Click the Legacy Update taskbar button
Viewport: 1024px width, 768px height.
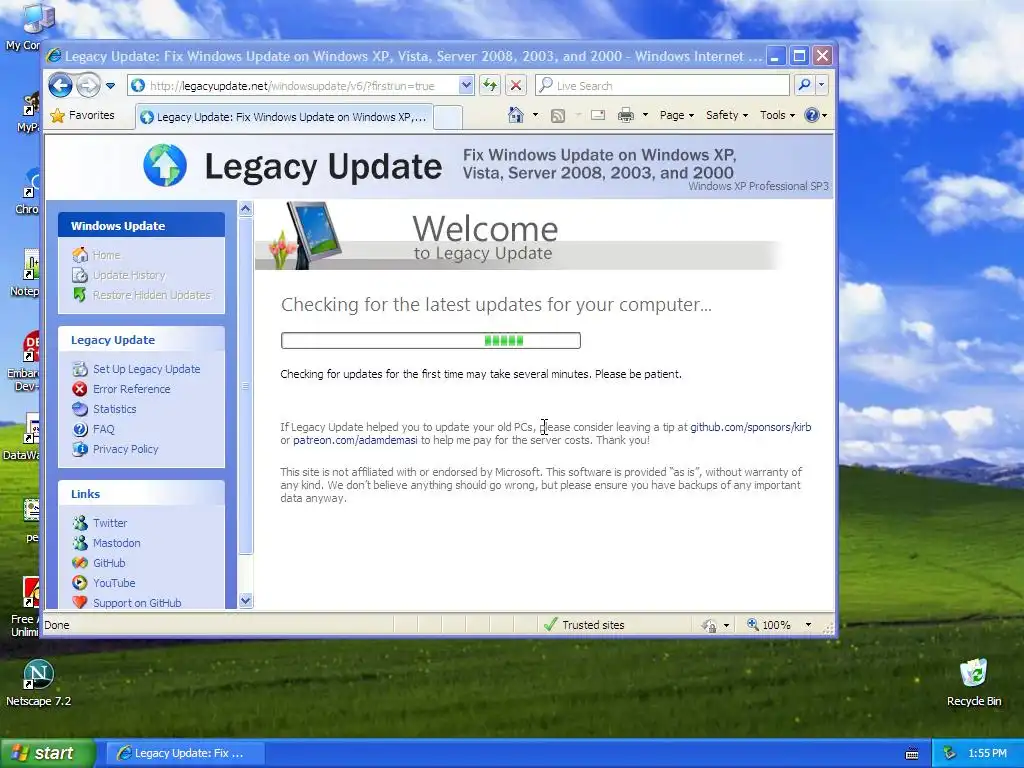pos(185,753)
